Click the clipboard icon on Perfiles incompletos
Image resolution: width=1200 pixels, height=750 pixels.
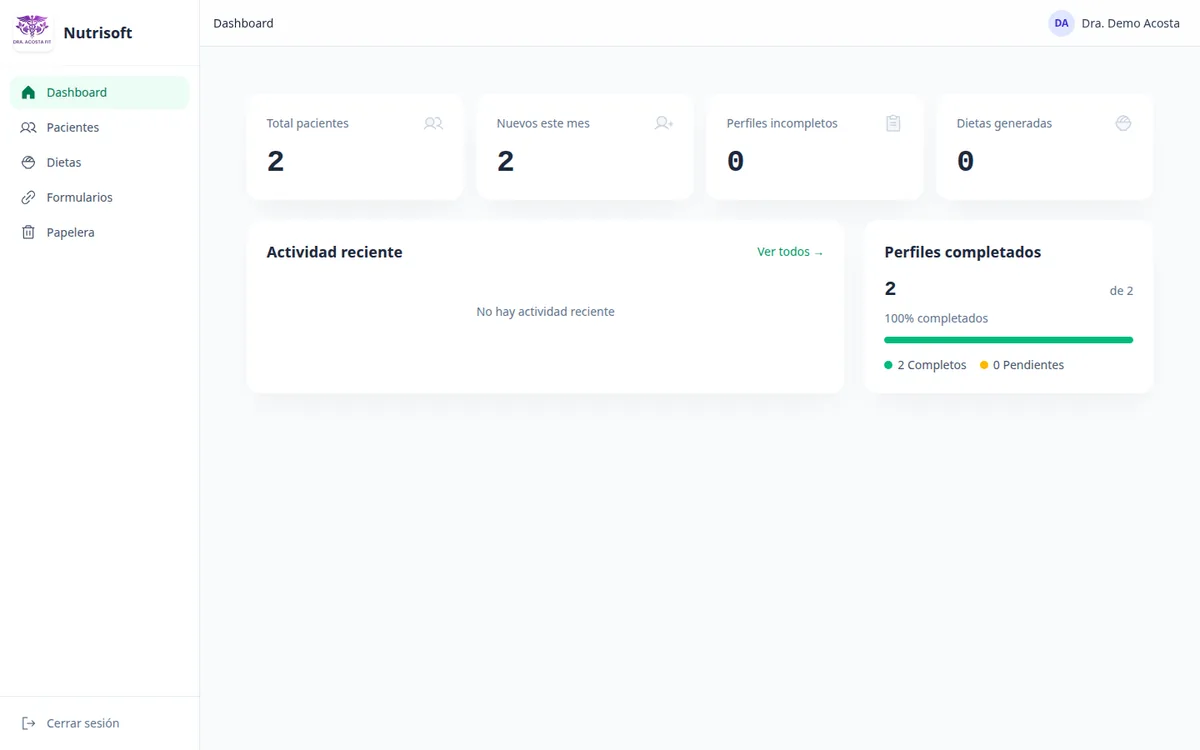pyautogui.click(x=893, y=123)
